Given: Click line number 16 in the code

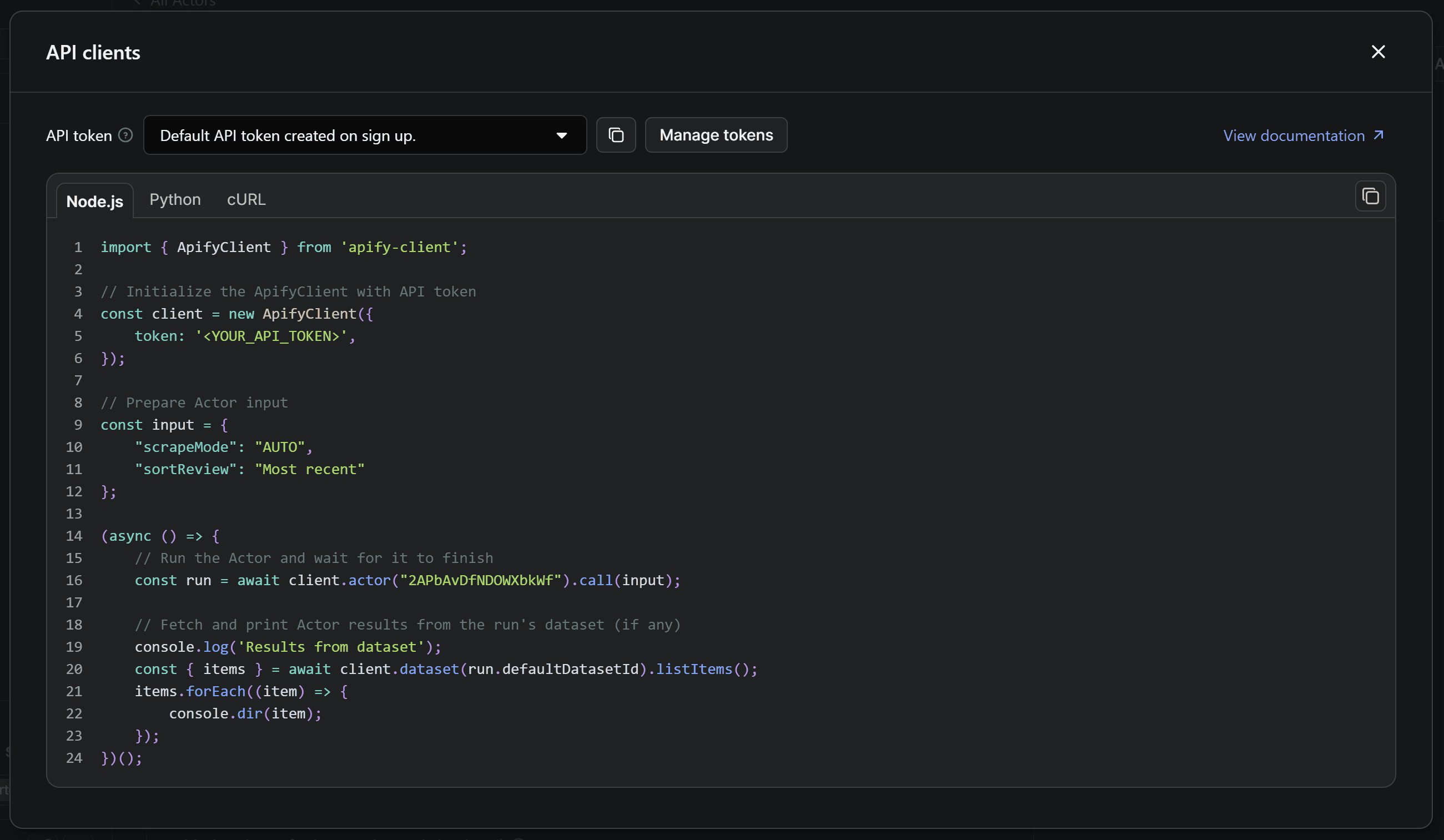Looking at the screenshot, I should 74,580.
